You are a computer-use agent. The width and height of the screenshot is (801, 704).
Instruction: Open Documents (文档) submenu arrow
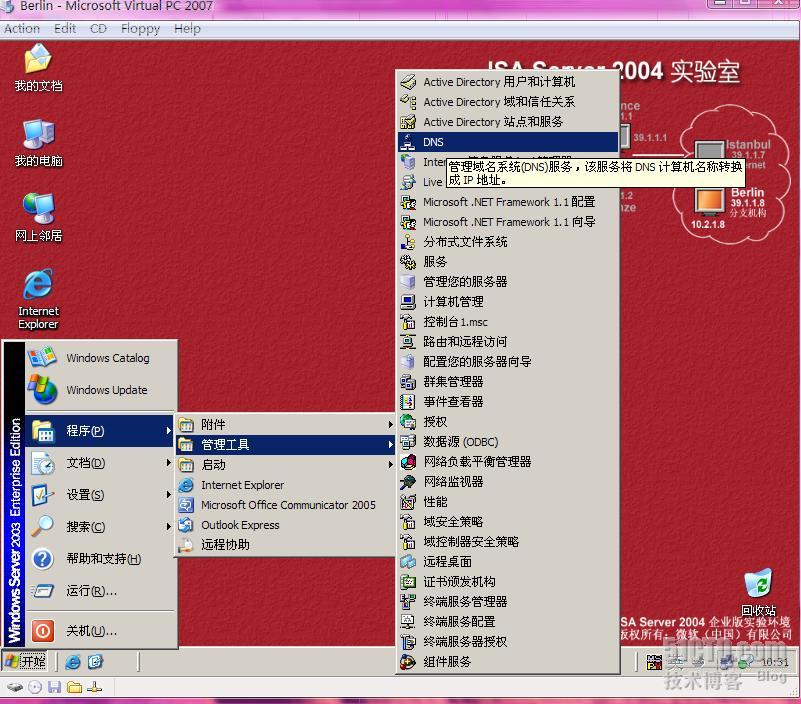point(169,463)
